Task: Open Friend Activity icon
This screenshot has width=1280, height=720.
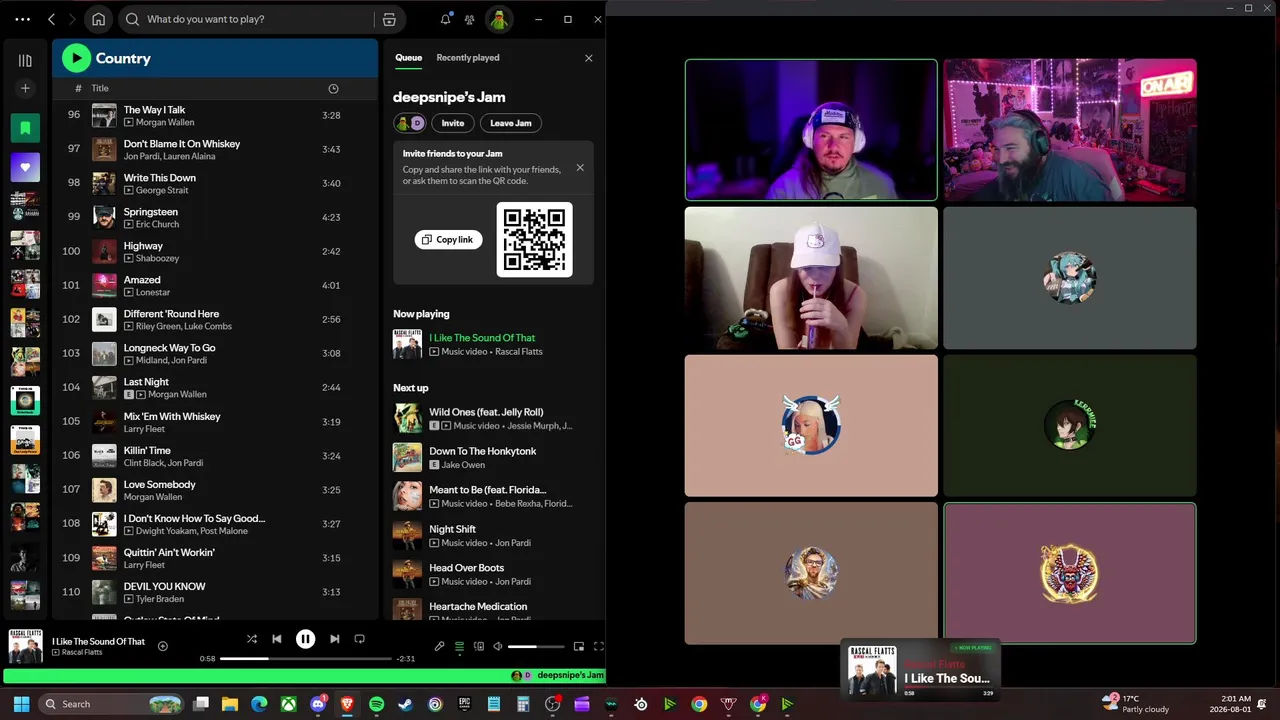Action: pos(469,19)
